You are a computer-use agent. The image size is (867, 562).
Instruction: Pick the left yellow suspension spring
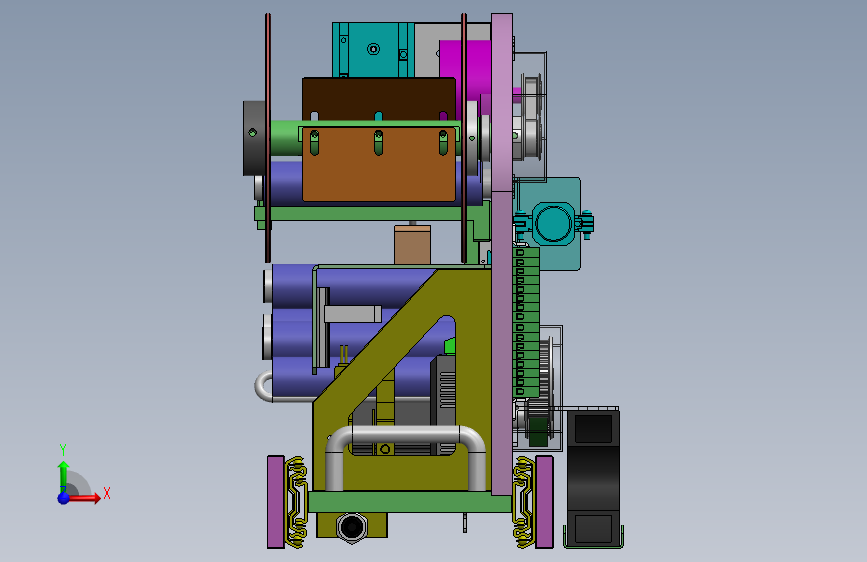[x=296, y=502]
